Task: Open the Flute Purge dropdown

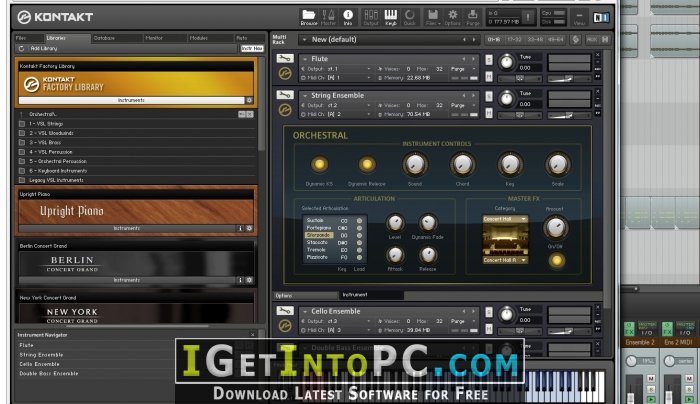Action: (463, 69)
